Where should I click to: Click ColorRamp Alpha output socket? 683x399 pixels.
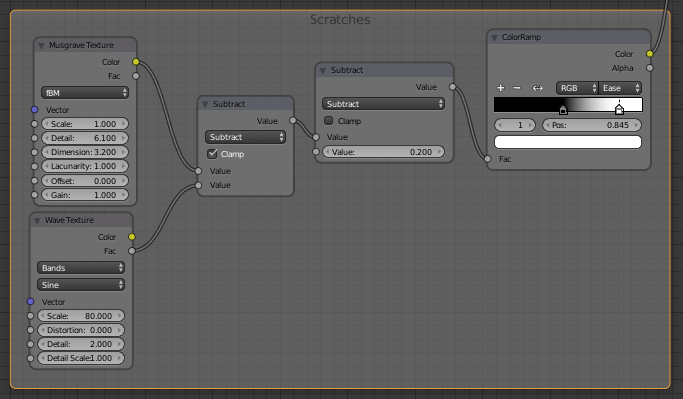click(650, 68)
